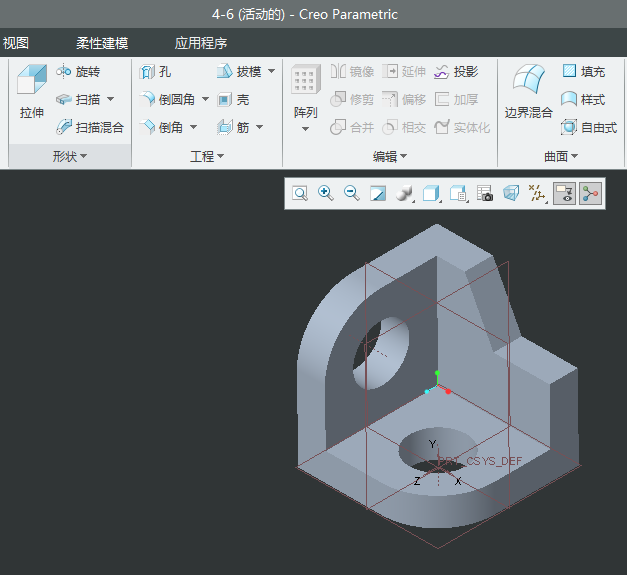Open the datum display filters icon
The height and width of the screenshot is (575, 627).
(x=537, y=194)
